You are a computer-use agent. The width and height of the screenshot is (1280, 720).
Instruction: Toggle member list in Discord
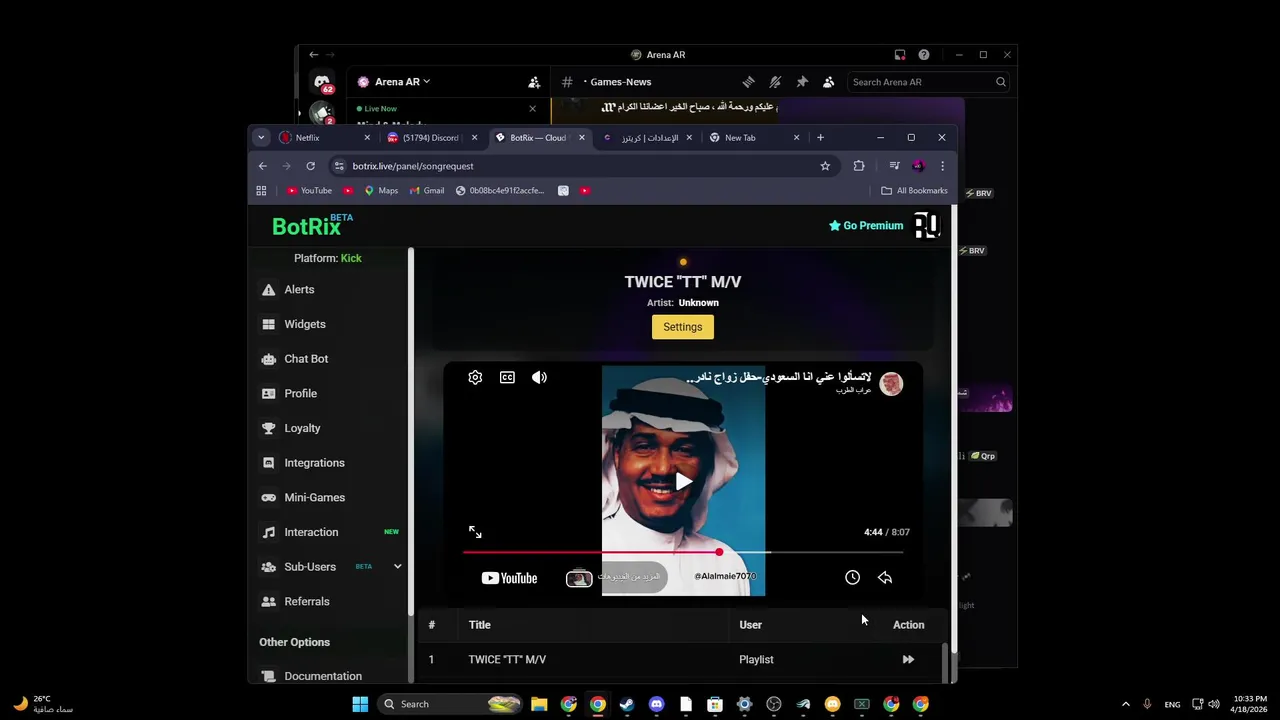pos(828,82)
